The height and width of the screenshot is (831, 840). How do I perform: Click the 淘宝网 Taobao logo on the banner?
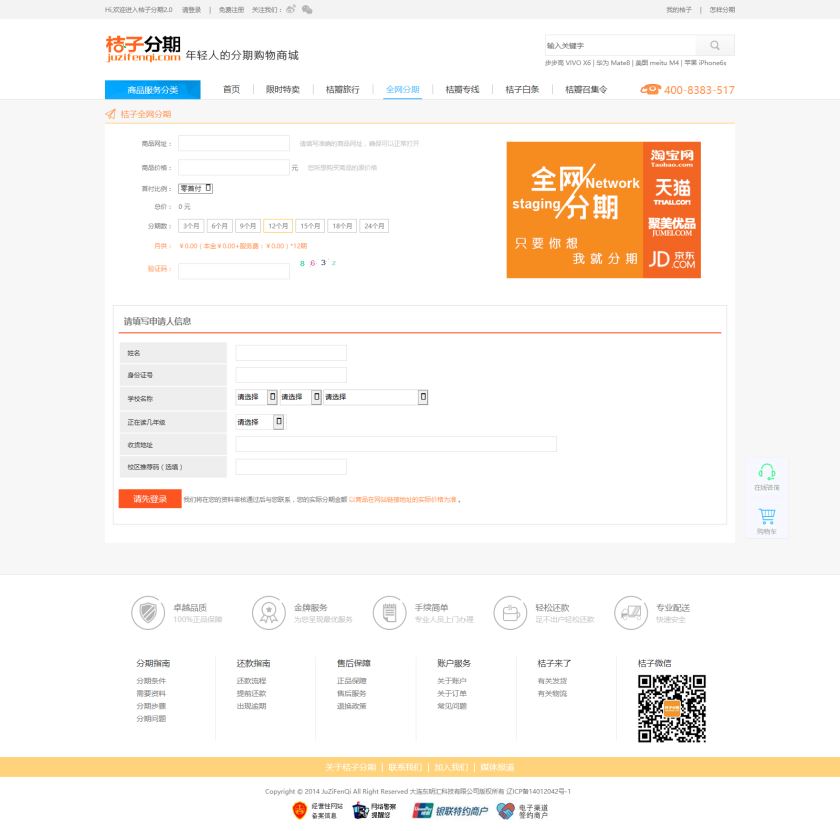pos(672,158)
